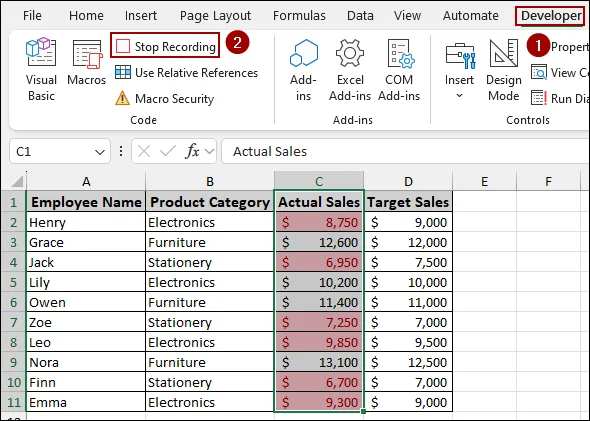Expand the fx dropdown arrow
Screen dimensions: 590x421
pyautogui.click(x=209, y=152)
